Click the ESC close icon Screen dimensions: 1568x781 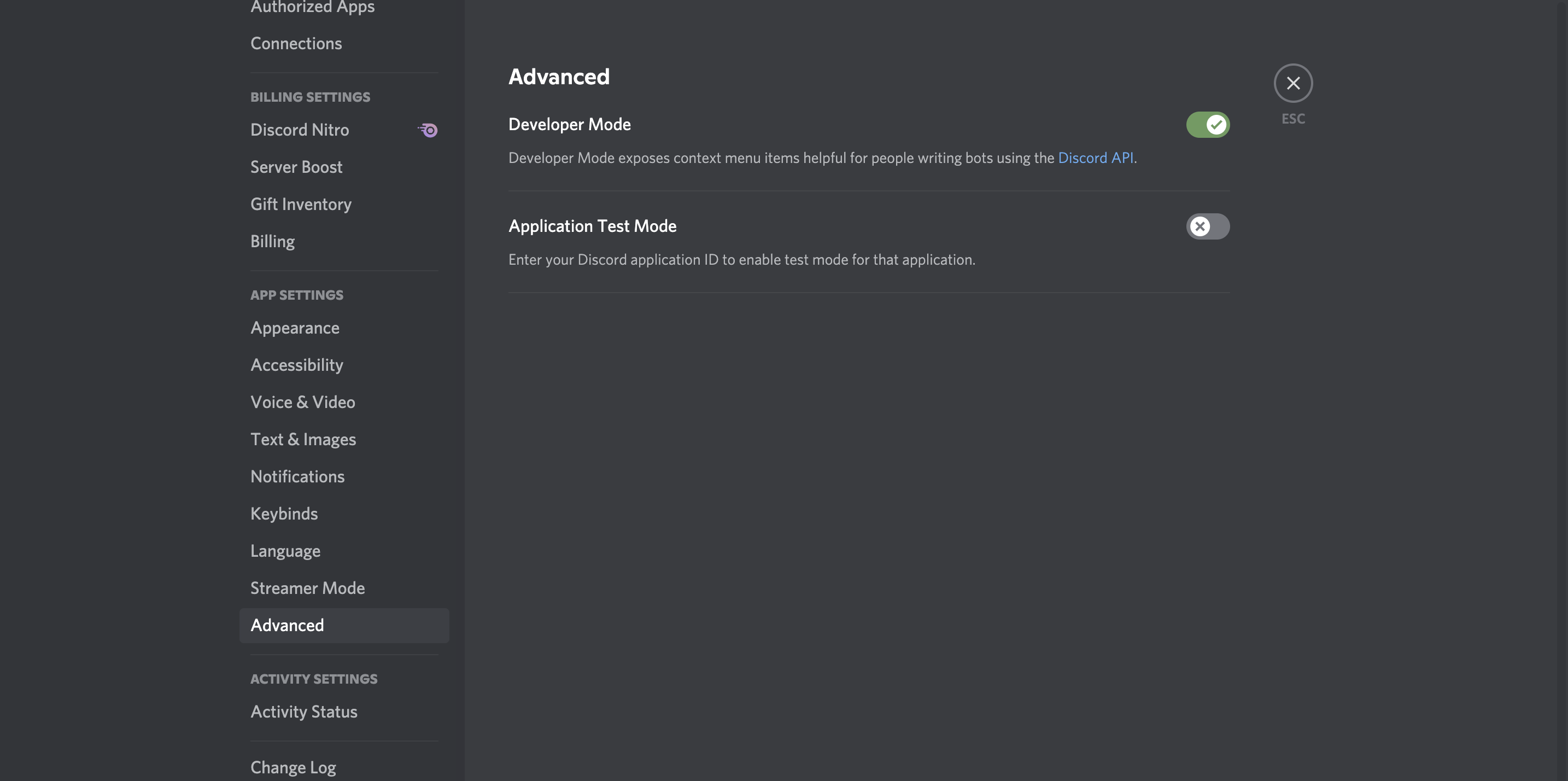(x=1293, y=83)
